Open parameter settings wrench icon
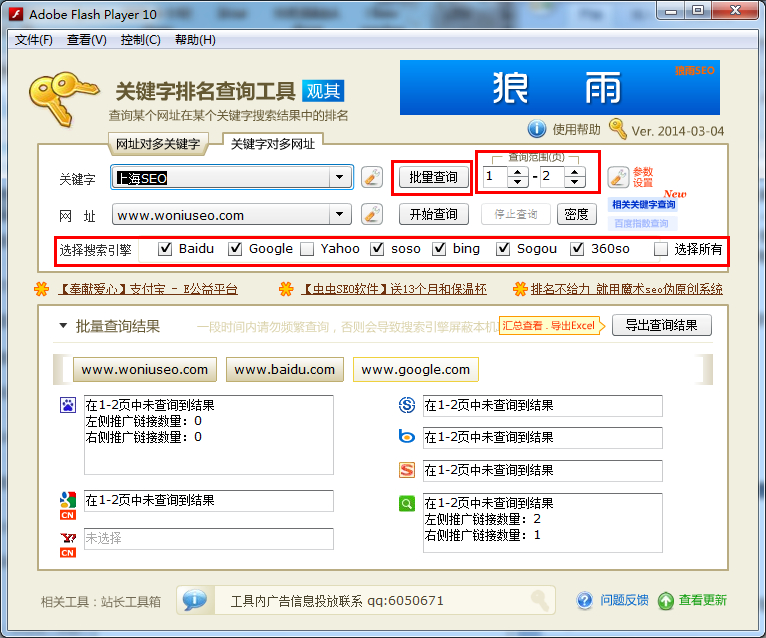Image resolution: width=766 pixels, height=638 pixels. [618, 178]
